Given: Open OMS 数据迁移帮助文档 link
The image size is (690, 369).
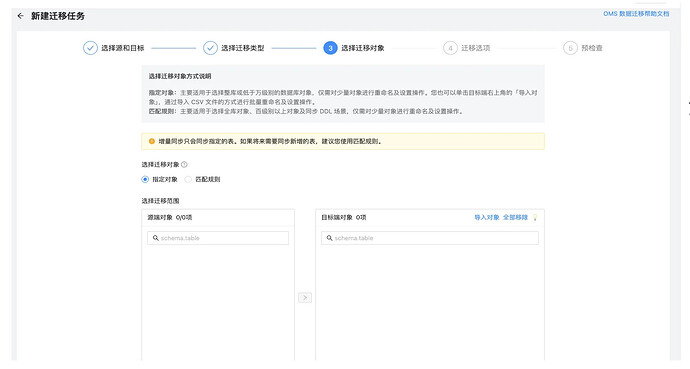Looking at the screenshot, I should pyautogui.click(x=636, y=14).
